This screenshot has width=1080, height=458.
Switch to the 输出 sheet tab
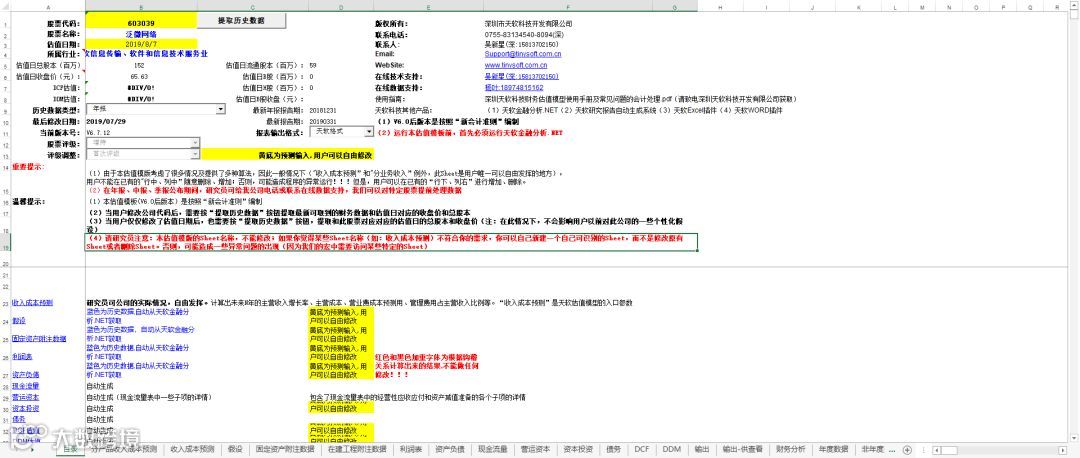(702, 449)
